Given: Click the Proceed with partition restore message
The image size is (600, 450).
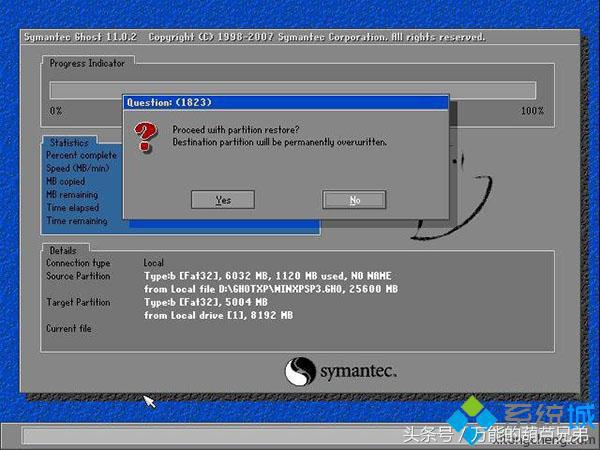Looking at the screenshot, I should (x=236, y=130).
